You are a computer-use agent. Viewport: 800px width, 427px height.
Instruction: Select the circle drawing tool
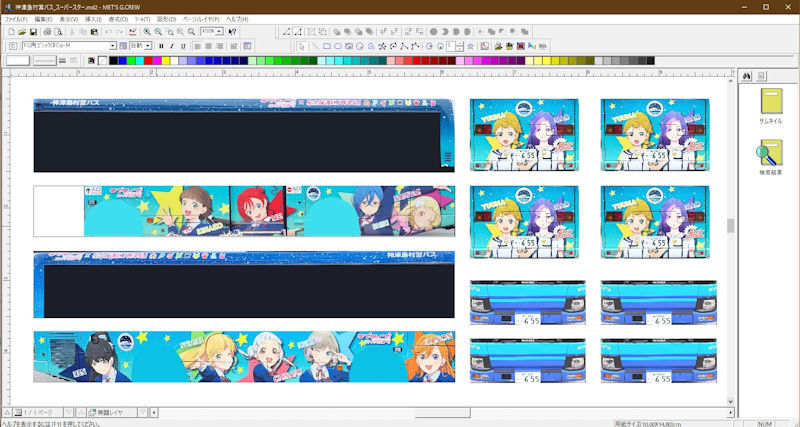360,46
